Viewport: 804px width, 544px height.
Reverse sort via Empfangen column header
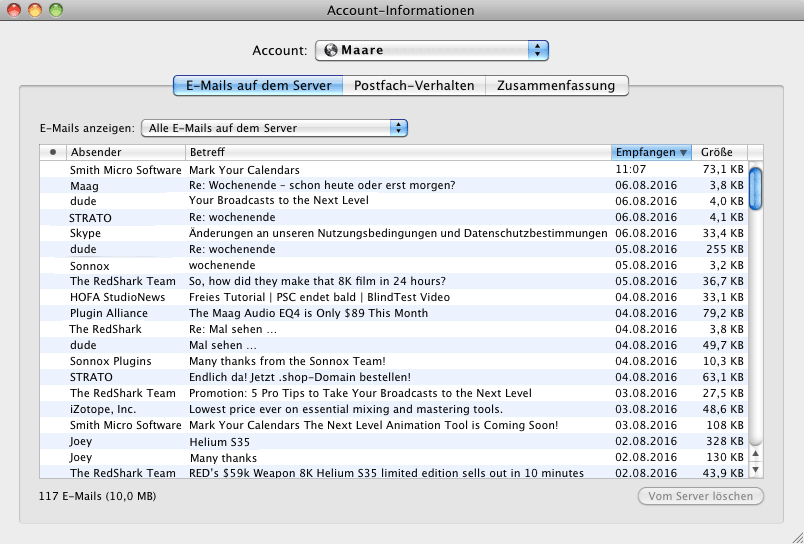coord(651,152)
